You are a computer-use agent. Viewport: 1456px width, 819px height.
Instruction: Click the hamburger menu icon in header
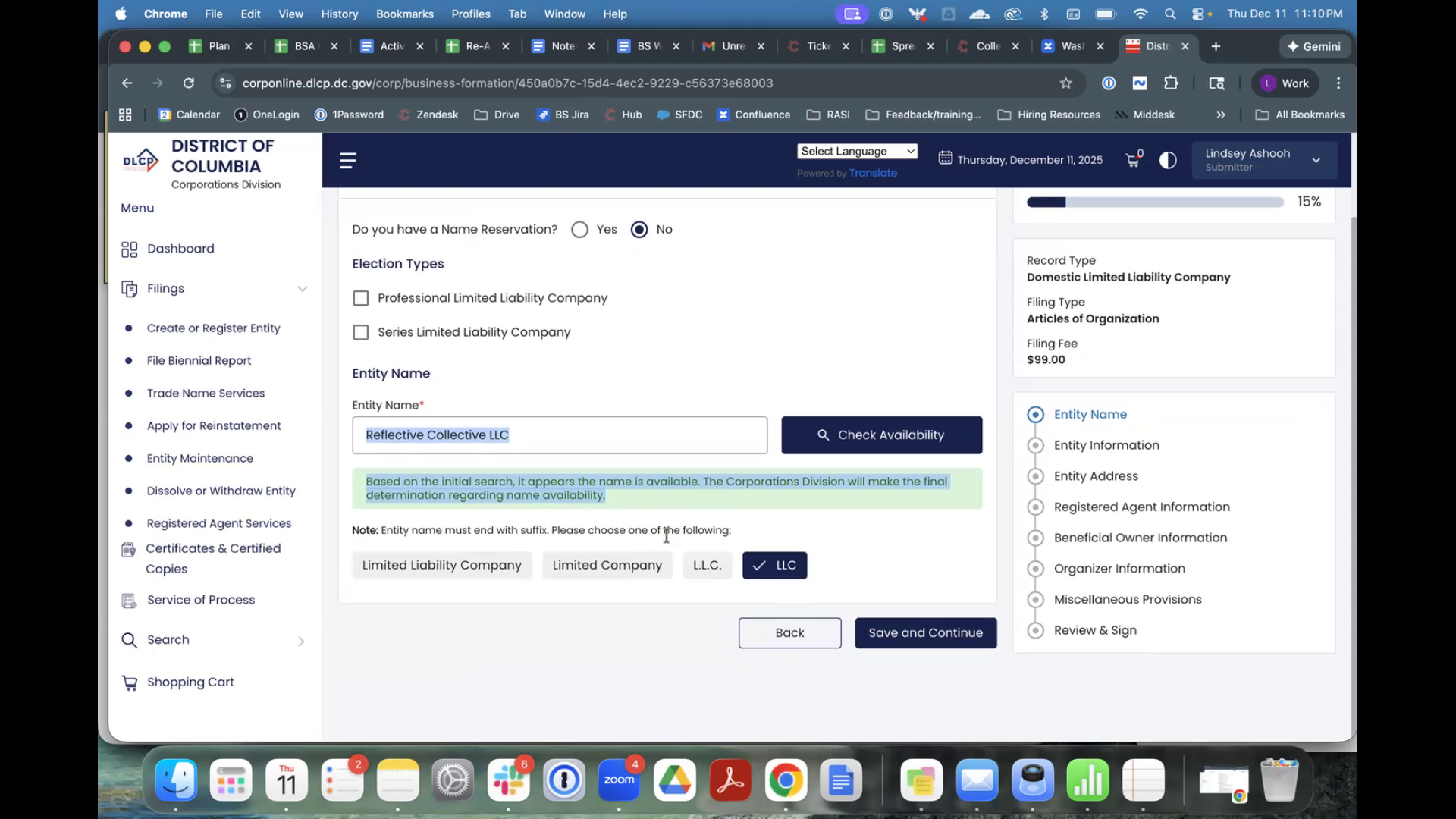(348, 161)
